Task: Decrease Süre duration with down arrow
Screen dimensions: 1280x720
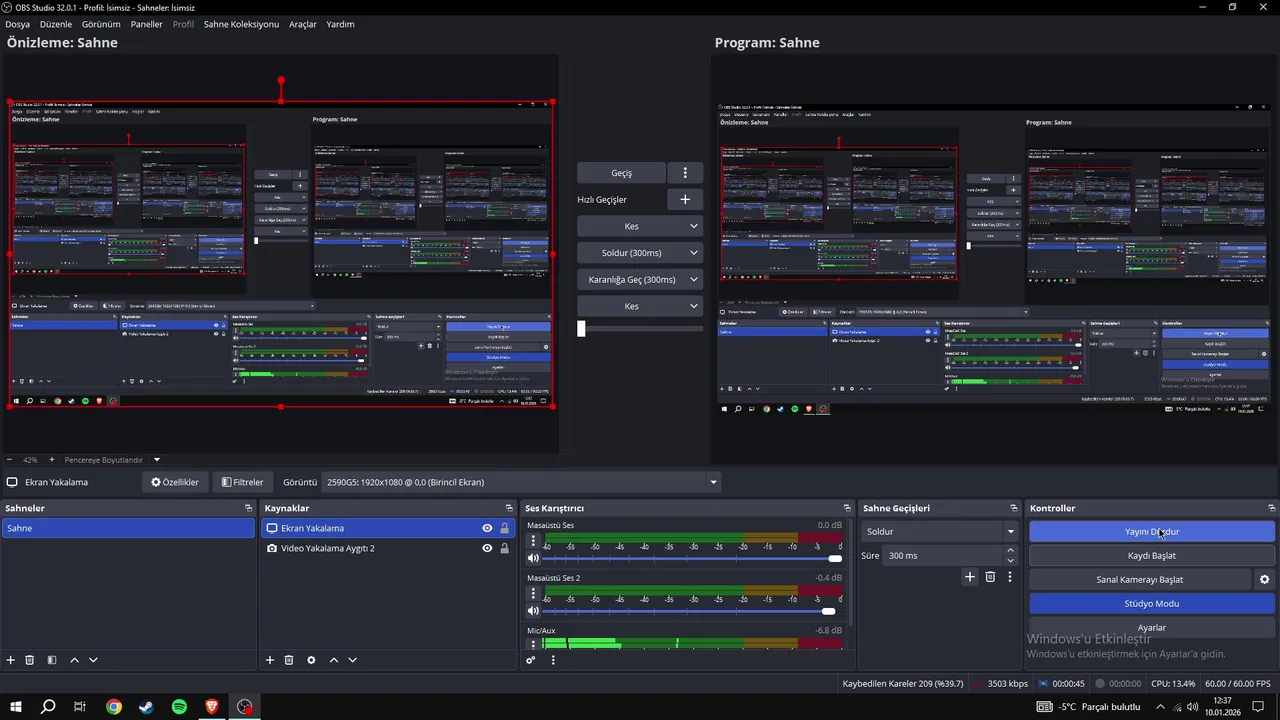Action: tap(1010, 561)
